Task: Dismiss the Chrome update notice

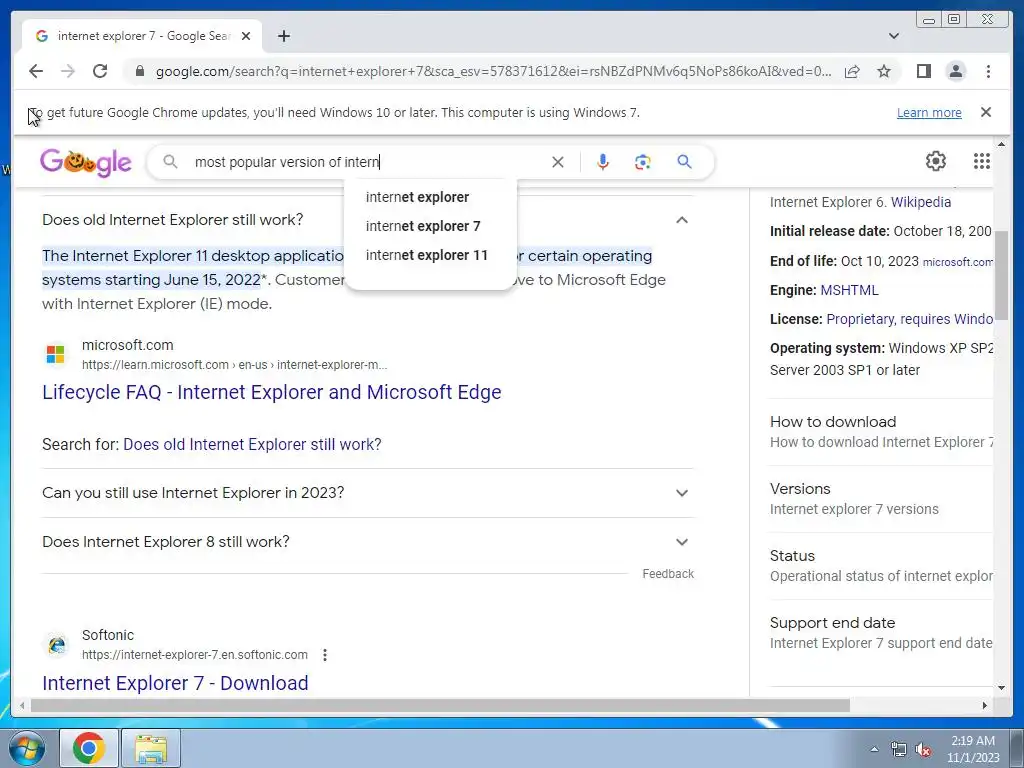Action: tap(985, 112)
